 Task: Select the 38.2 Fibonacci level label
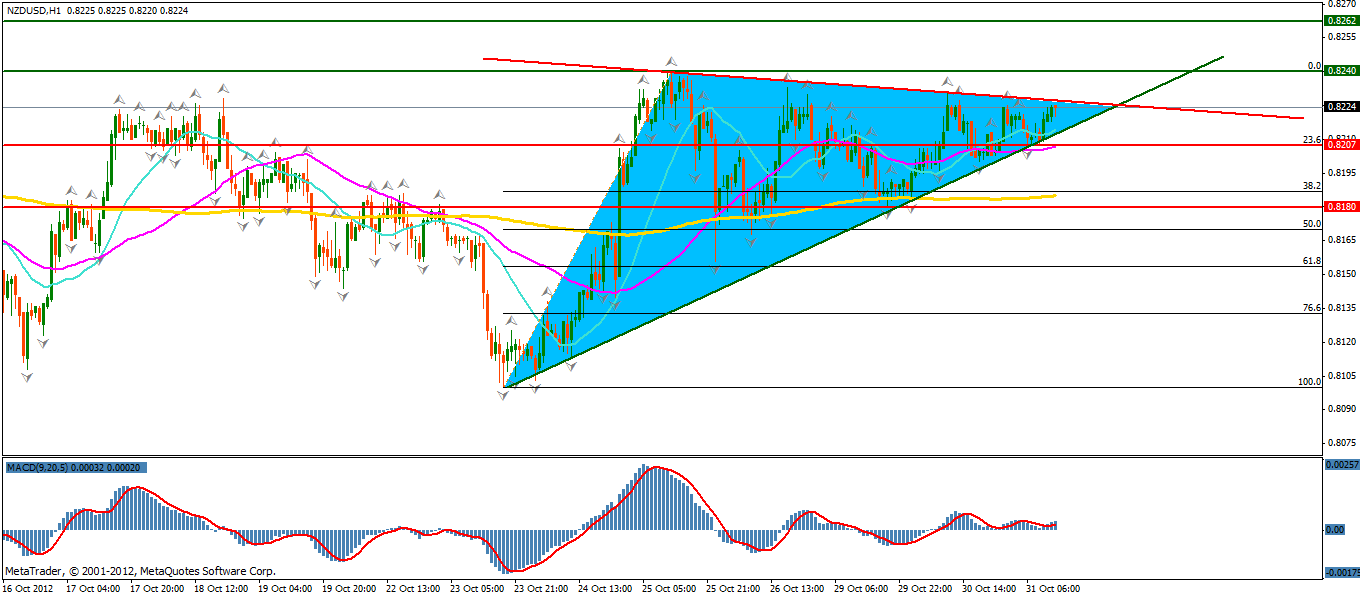tap(1312, 185)
